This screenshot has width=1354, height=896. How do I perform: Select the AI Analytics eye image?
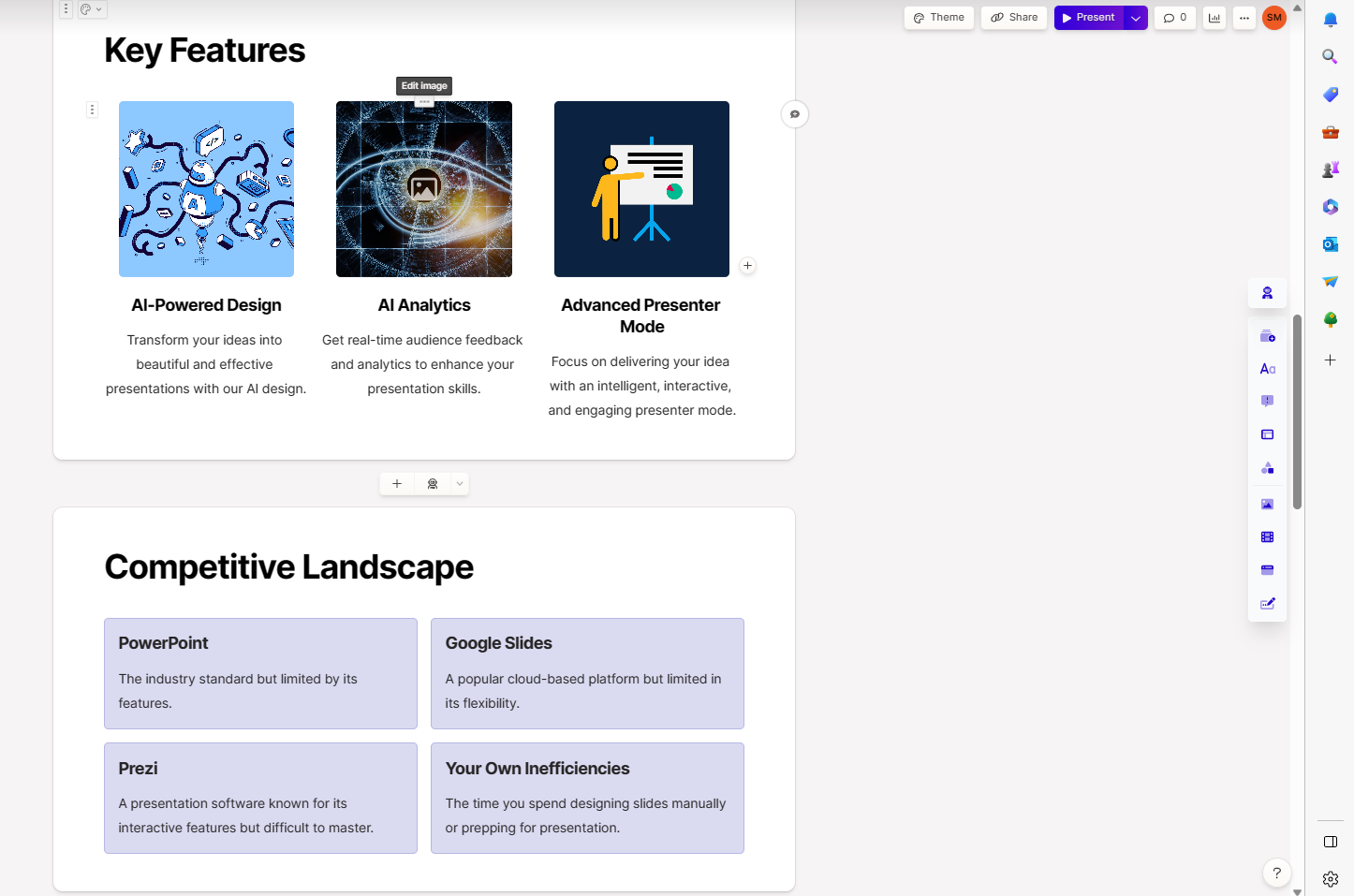pyautogui.click(x=424, y=189)
